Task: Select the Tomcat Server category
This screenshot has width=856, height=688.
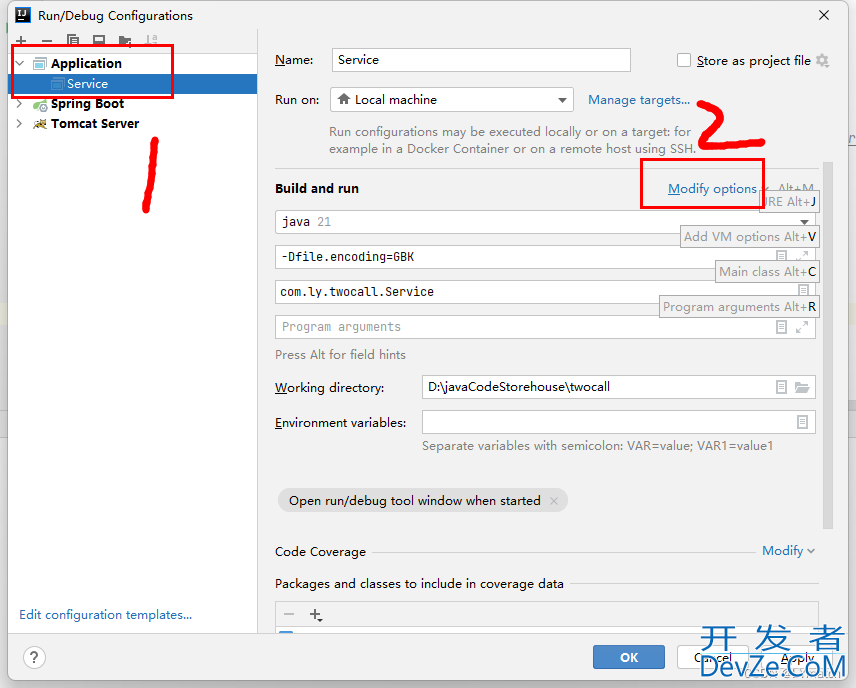Action: coord(95,124)
